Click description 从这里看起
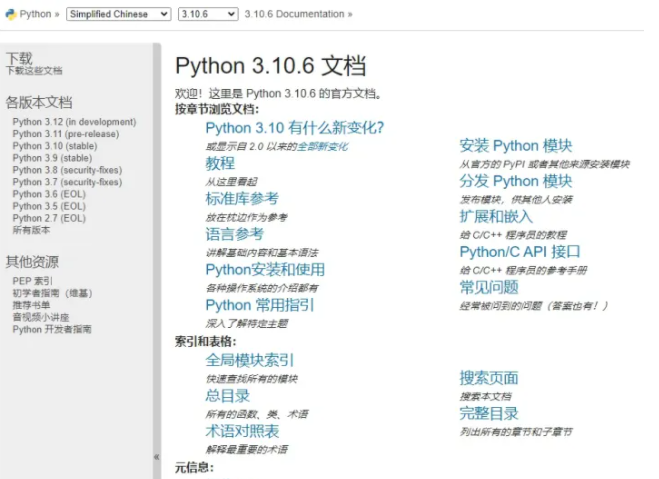Image resolution: width=659 pixels, height=479 pixels. click(231, 182)
